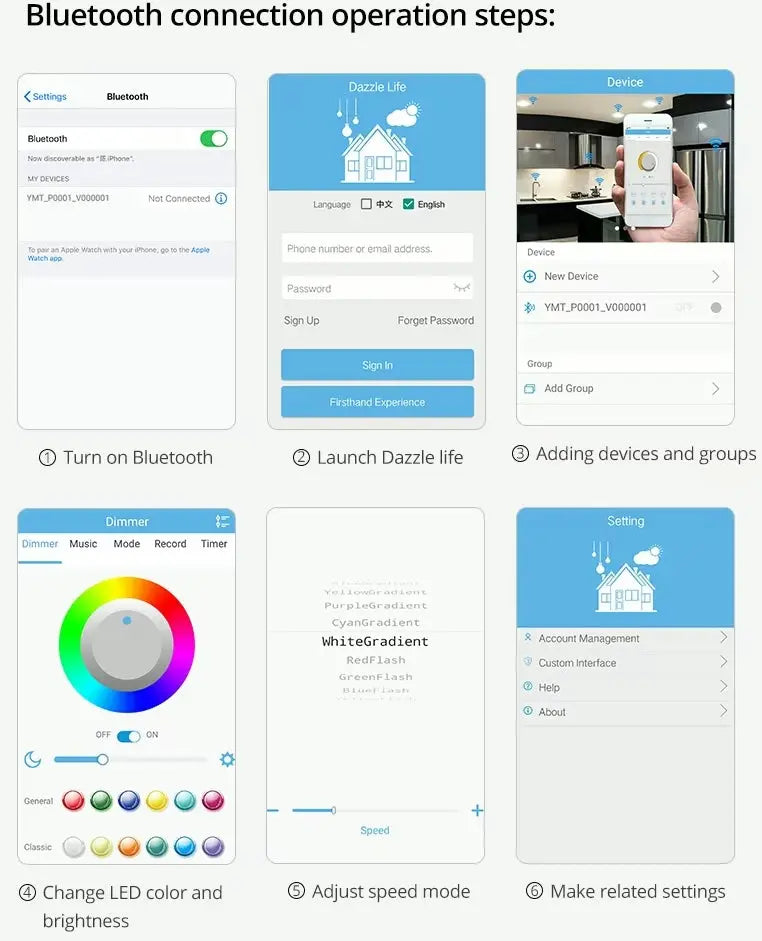The width and height of the screenshot is (762, 941).
Task: Expand the Custom Interface row arrow
Action: (723, 662)
